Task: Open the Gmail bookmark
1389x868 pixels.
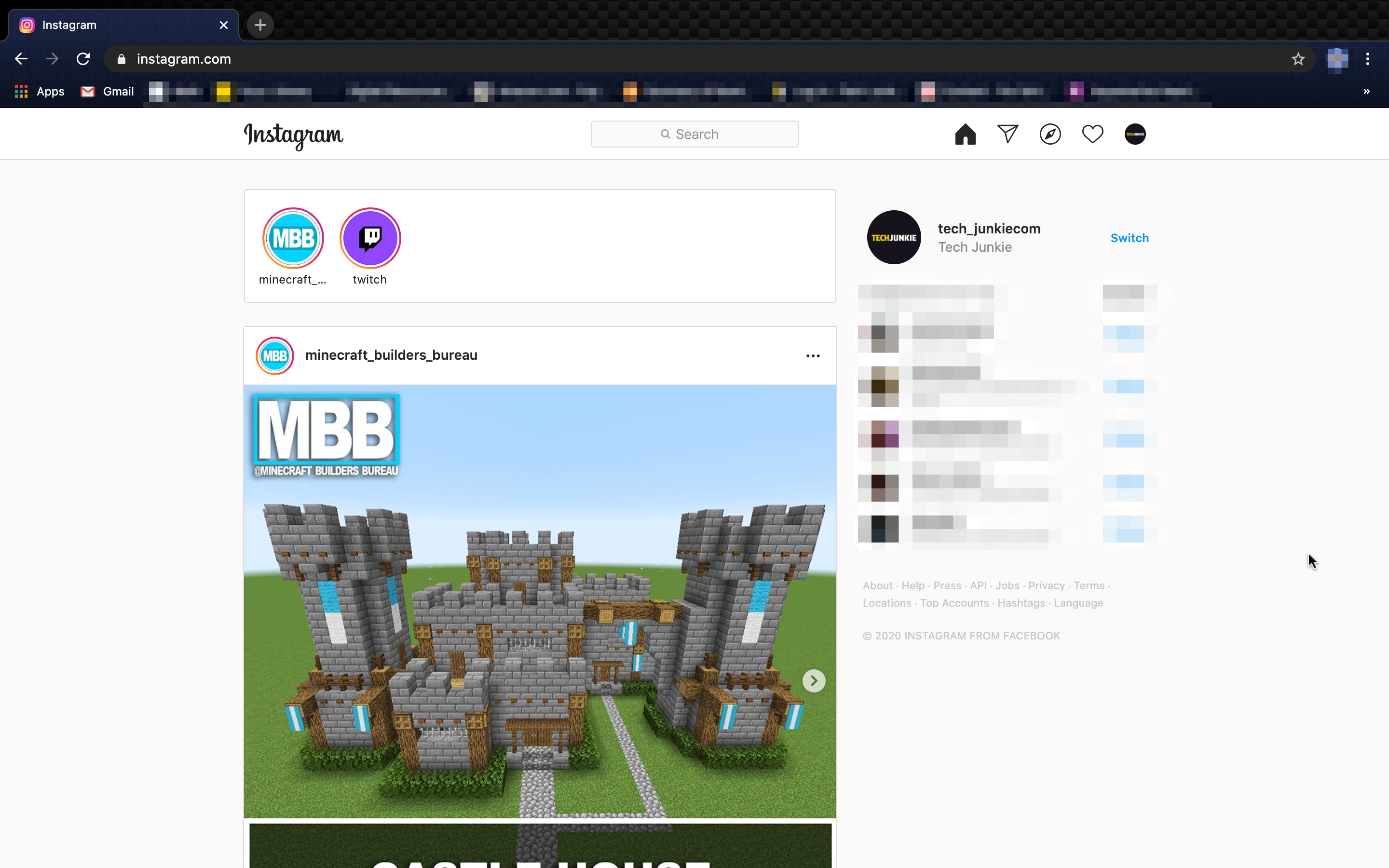Action: 108,91
